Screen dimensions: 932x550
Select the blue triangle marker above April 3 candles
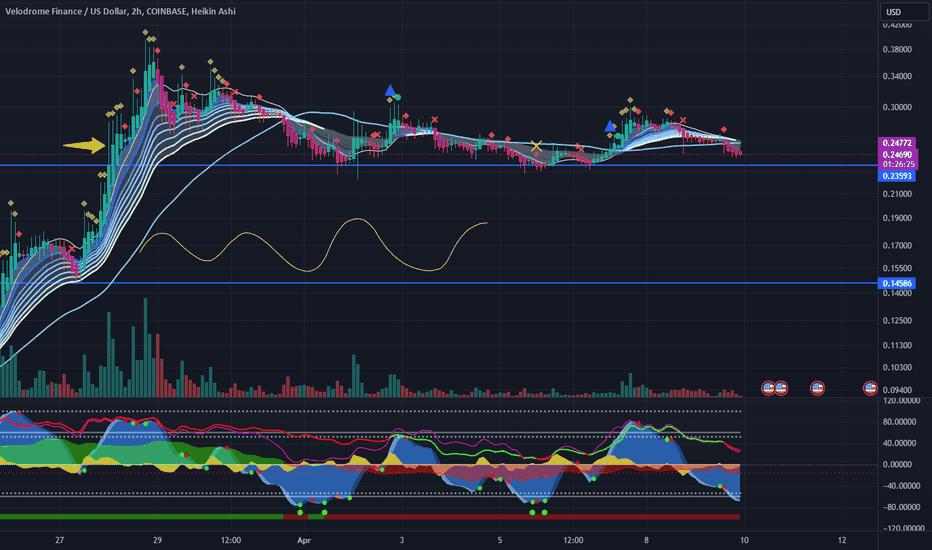[x=390, y=90]
